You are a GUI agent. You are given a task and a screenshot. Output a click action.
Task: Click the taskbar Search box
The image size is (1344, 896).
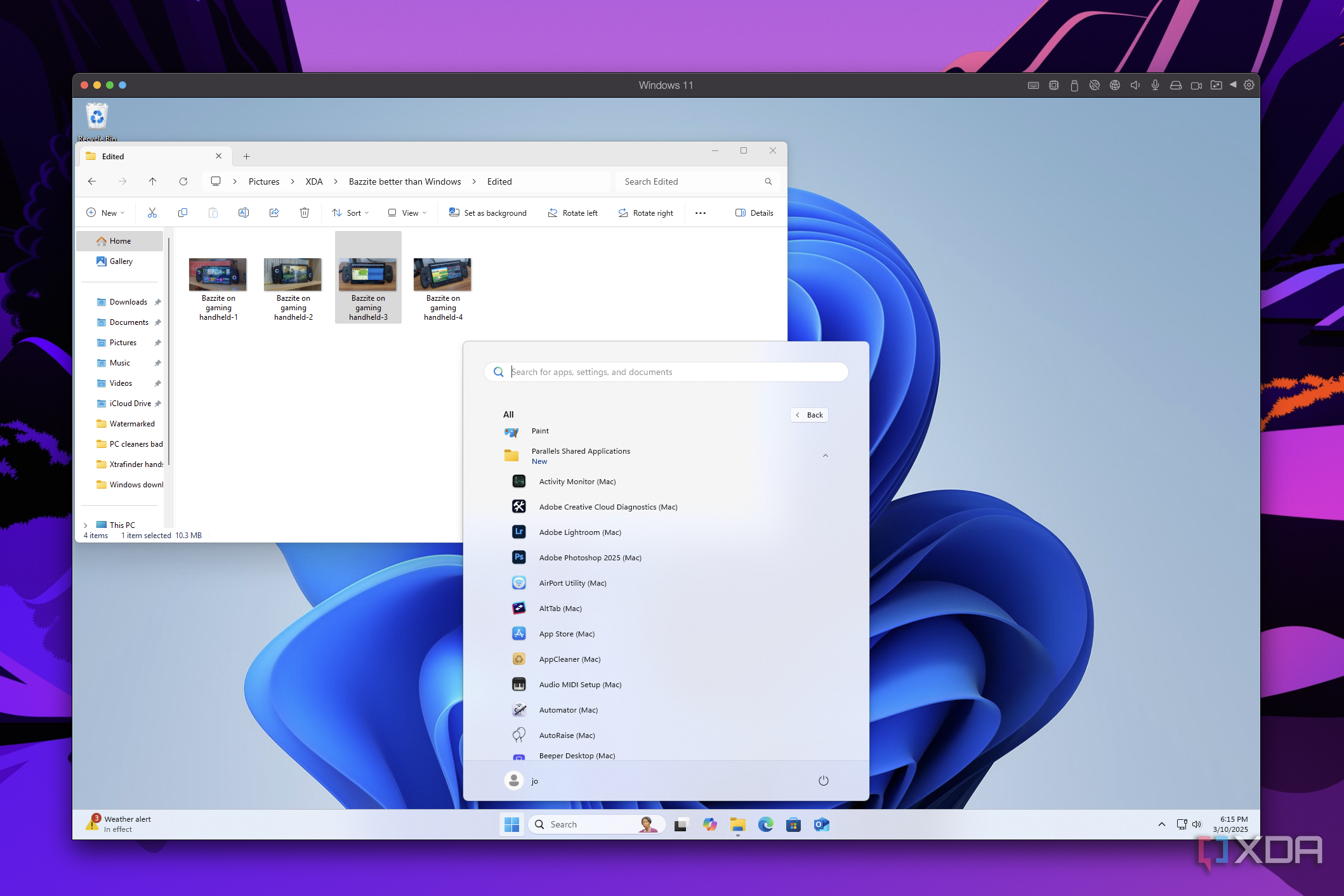tap(596, 824)
